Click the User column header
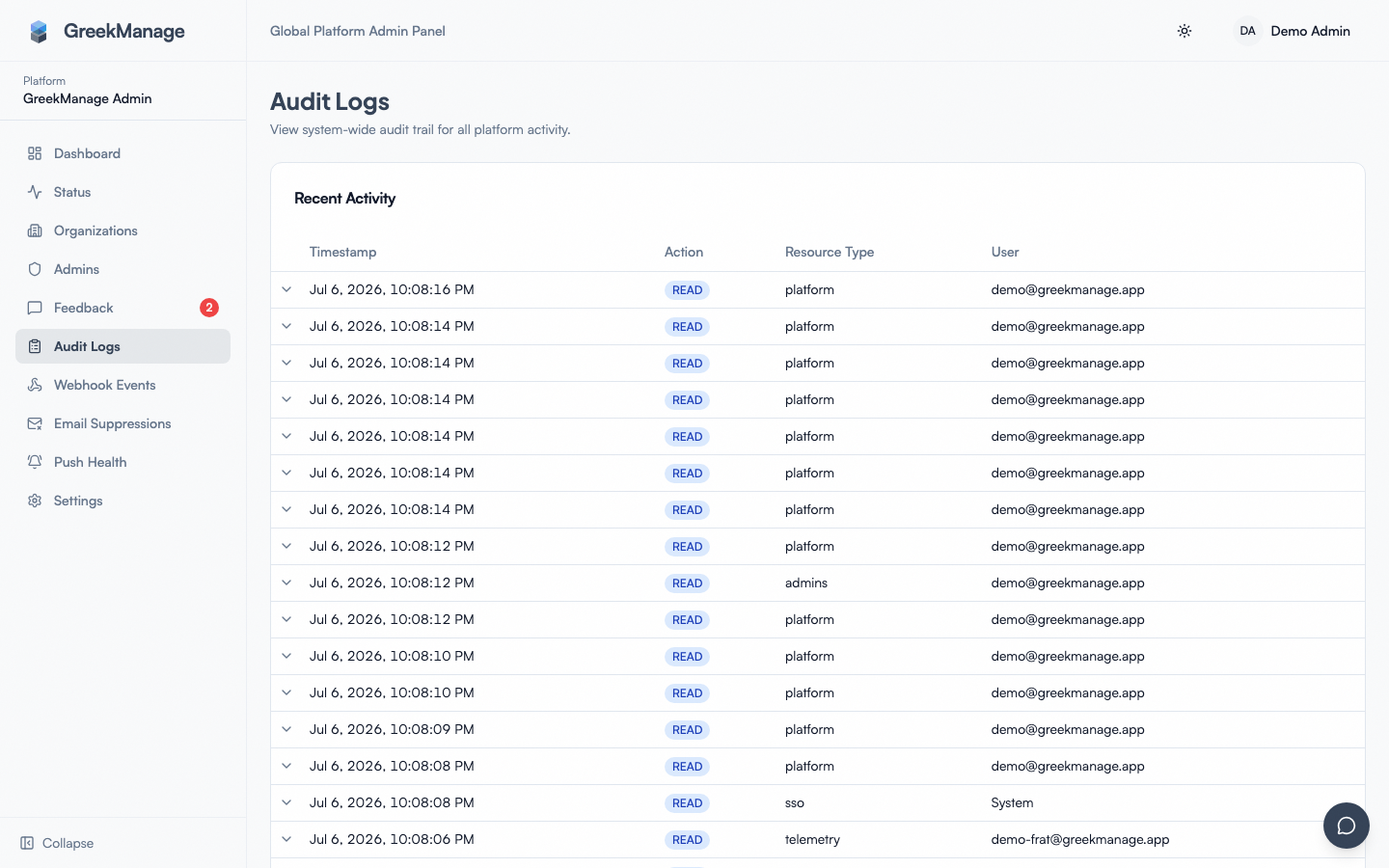Image resolution: width=1389 pixels, height=868 pixels. (x=1005, y=252)
